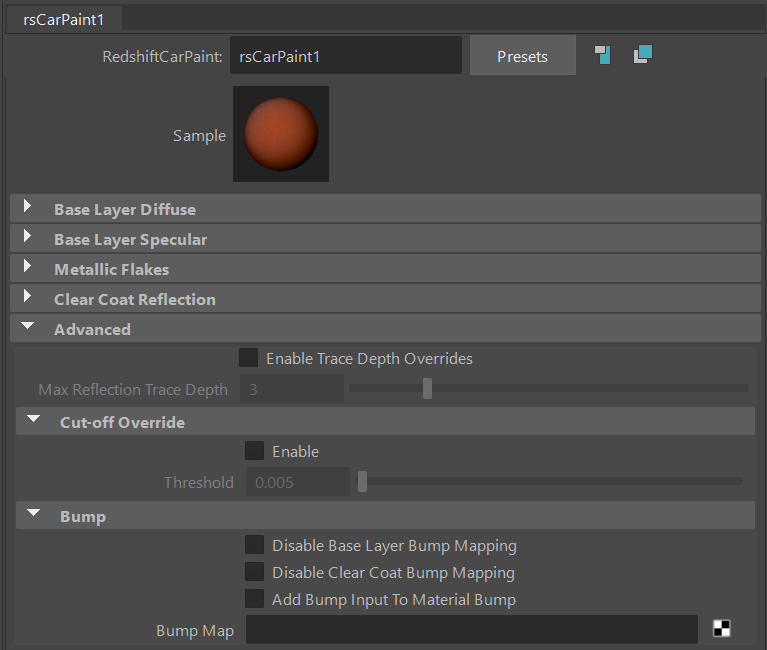Click the Threshold value field showing 0.005
This screenshot has width=767, height=650.
[297, 482]
